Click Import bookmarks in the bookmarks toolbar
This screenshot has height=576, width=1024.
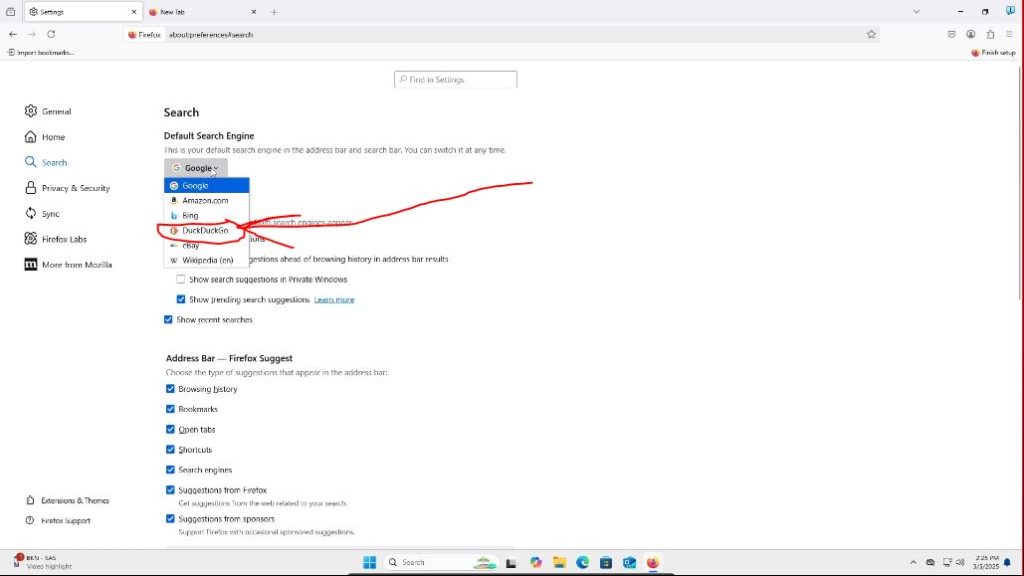[x=40, y=52]
